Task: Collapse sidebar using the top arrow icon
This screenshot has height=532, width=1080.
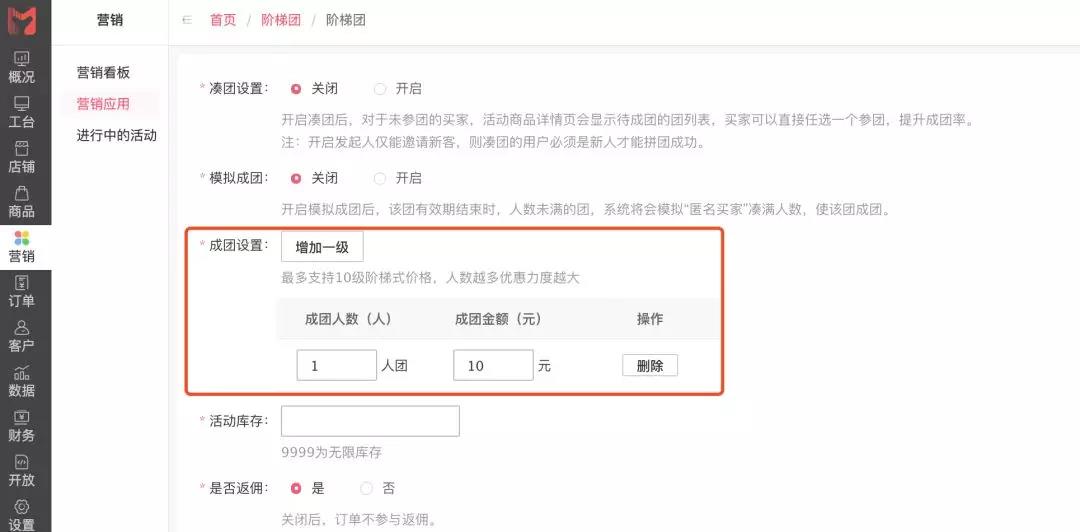Action: click(187, 20)
